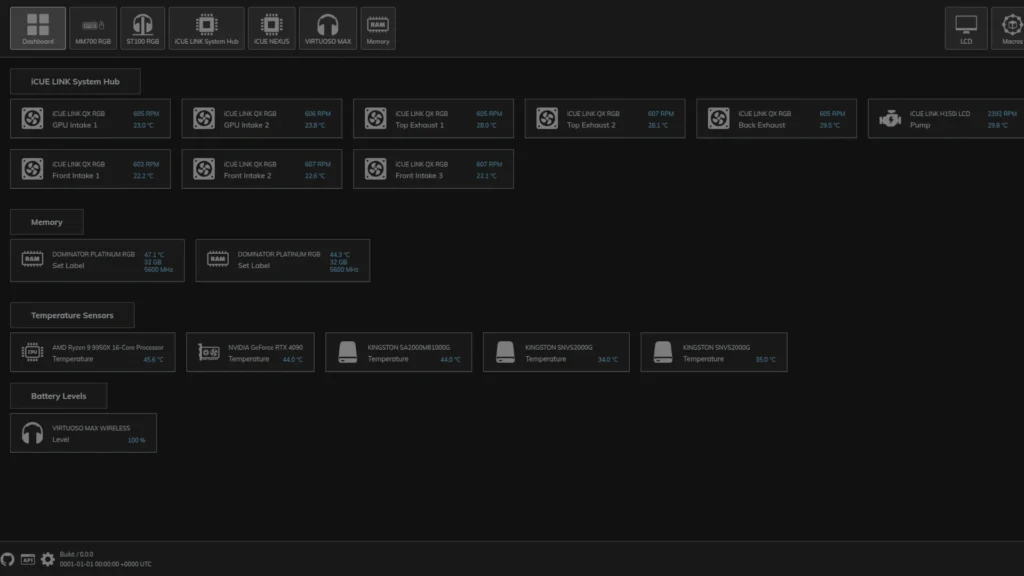Go to iCUE LINK System Hub device
1024x576 pixels.
pyautogui.click(x=206, y=28)
